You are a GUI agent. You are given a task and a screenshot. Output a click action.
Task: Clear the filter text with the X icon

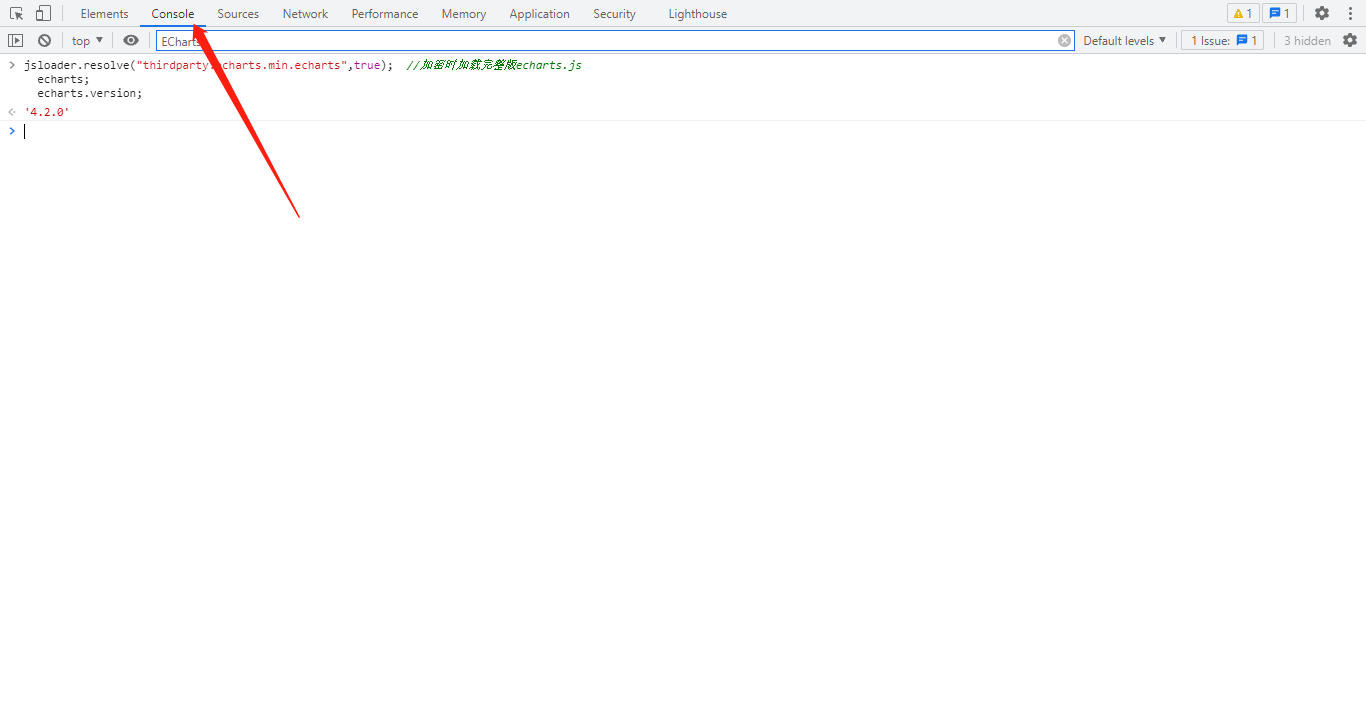tap(1064, 40)
